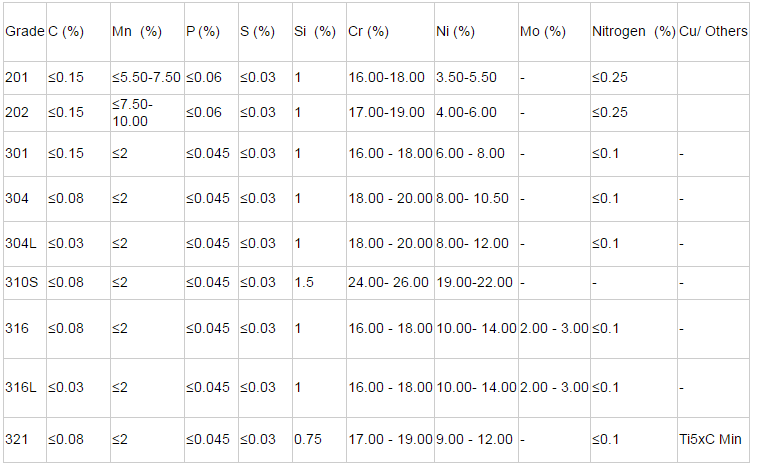Click the 0.75 silicon cell

(309, 439)
